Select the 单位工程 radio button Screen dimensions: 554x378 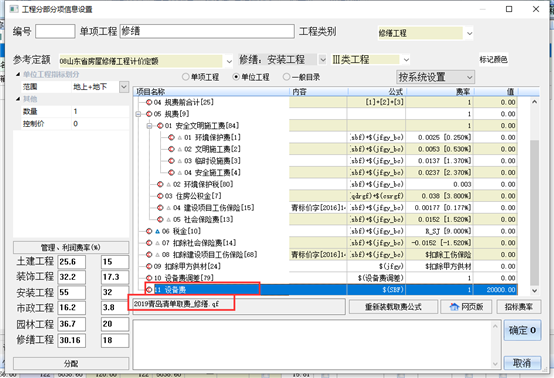click(x=236, y=77)
